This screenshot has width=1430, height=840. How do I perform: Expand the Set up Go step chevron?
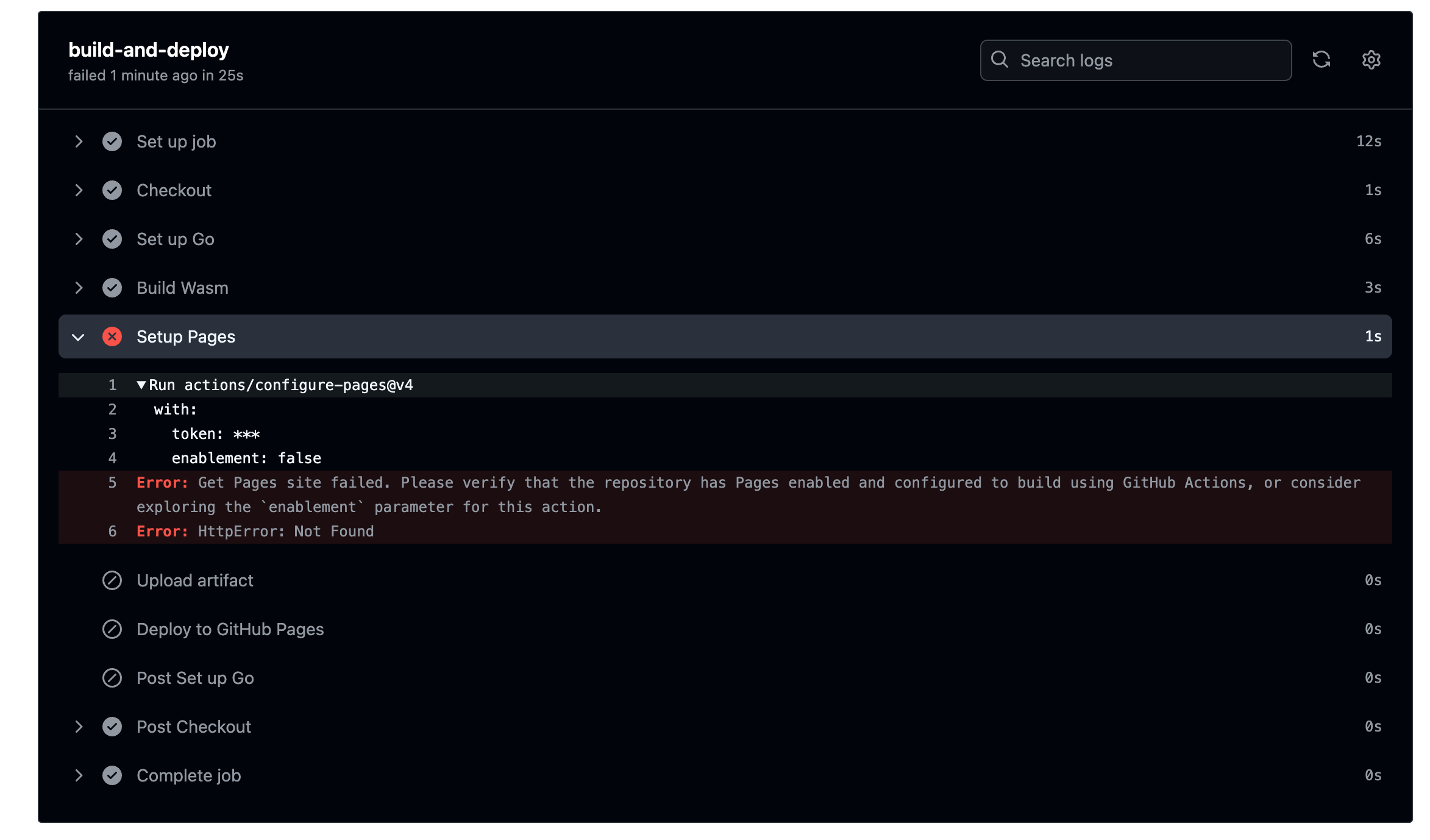(x=79, y=239)
